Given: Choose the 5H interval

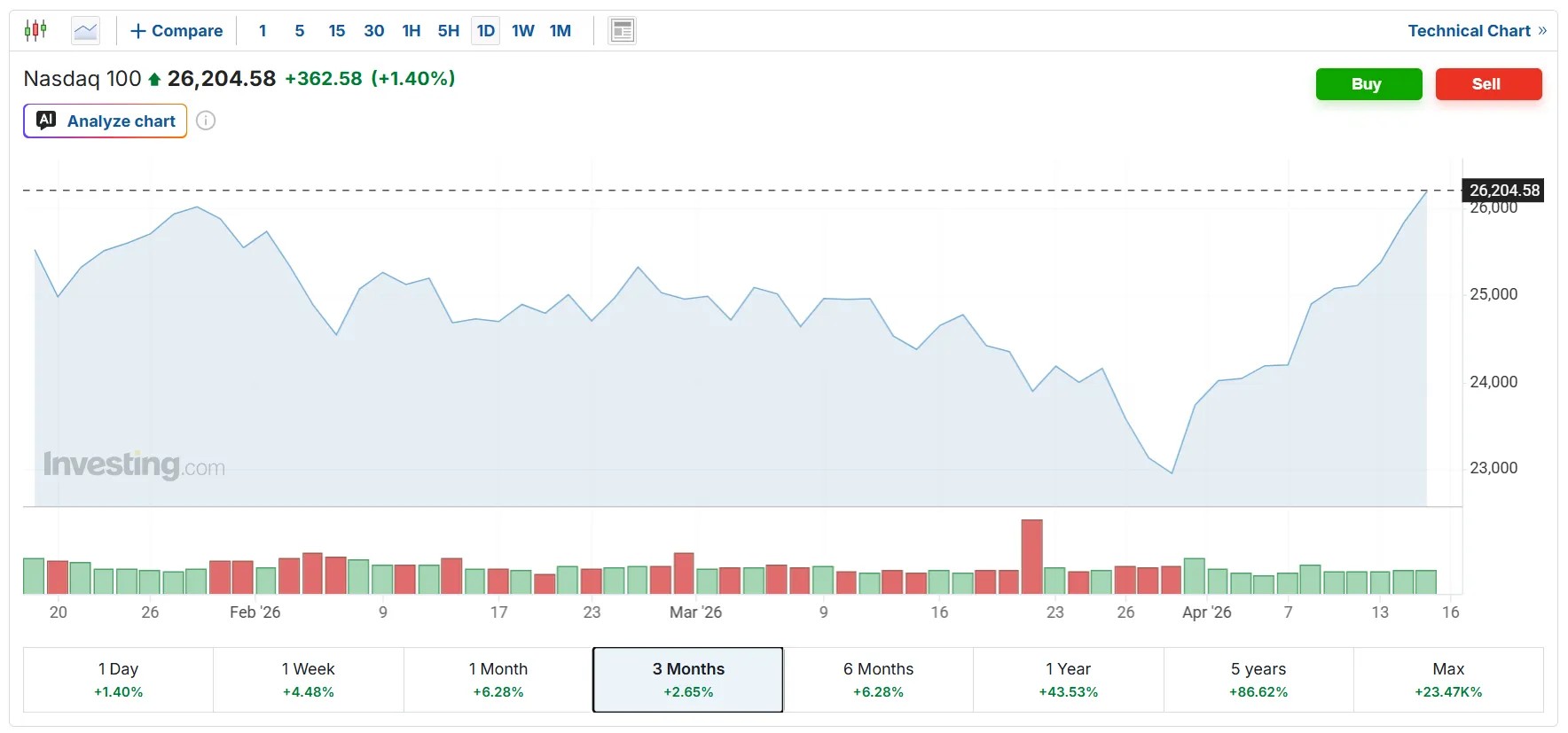Looking at the screenshot, I should [448, 31].
